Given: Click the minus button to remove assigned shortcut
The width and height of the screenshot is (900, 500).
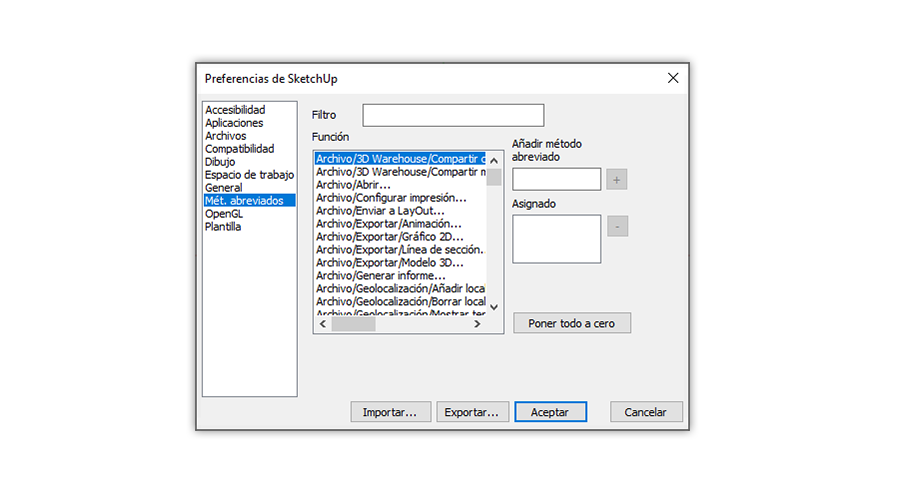Looking at the screenshot, I should 617,226.
